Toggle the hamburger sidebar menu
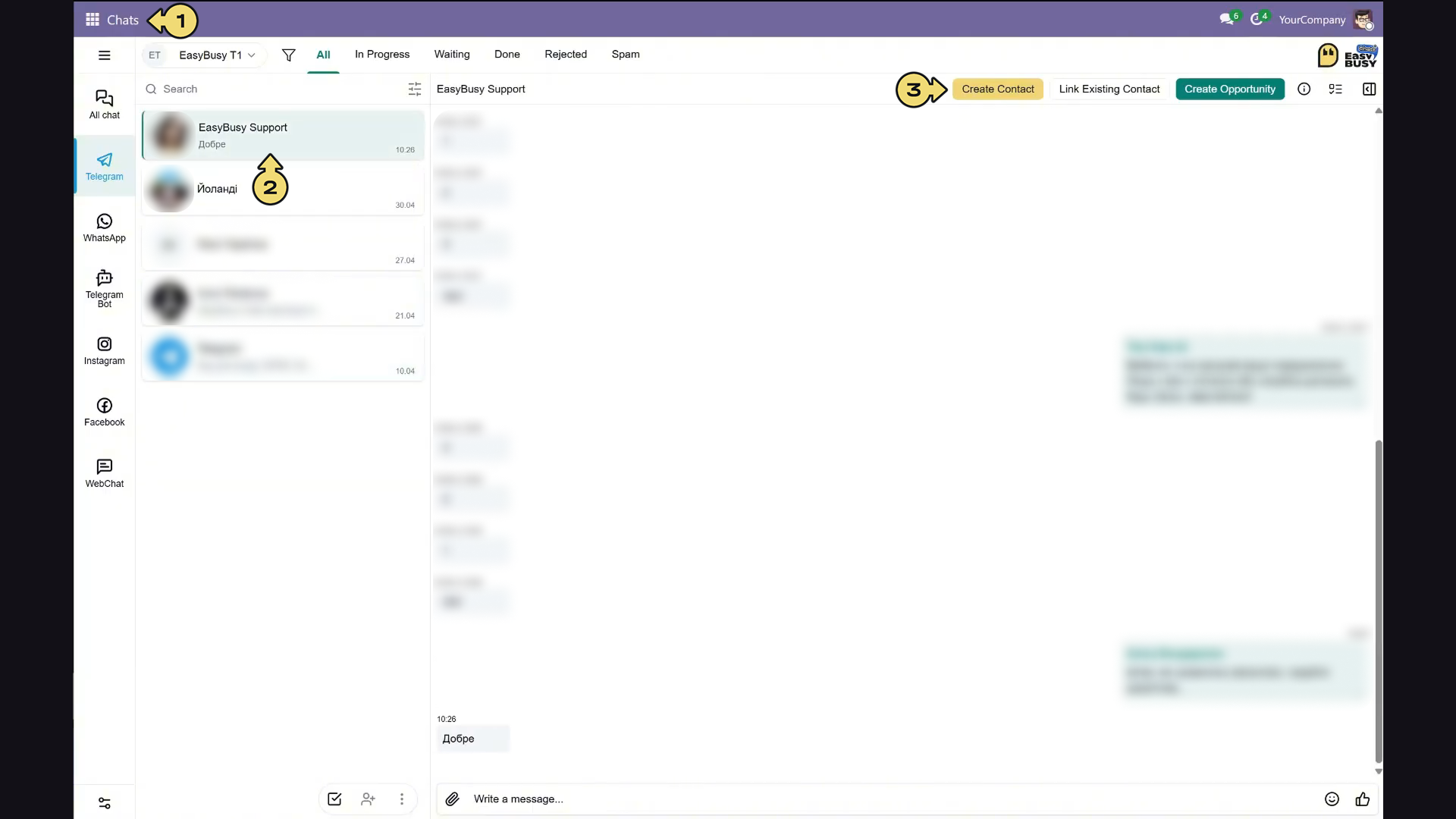This screenshot has height=819, width=1456. click(x=105, y=55)
